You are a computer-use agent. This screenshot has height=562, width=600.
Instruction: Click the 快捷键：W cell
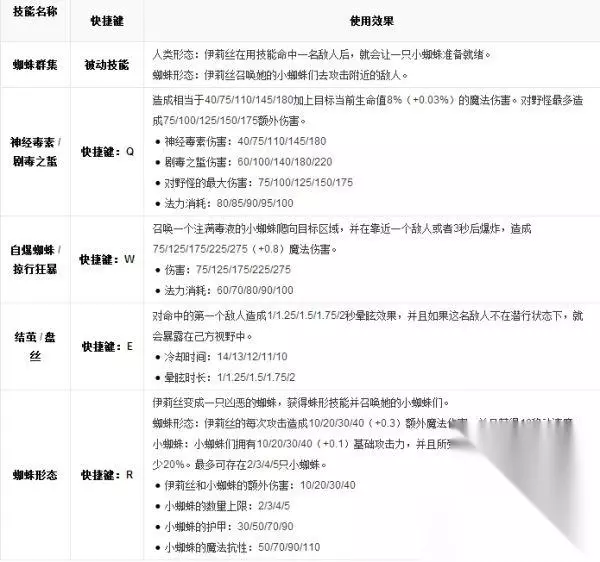[x=107, y=259]
